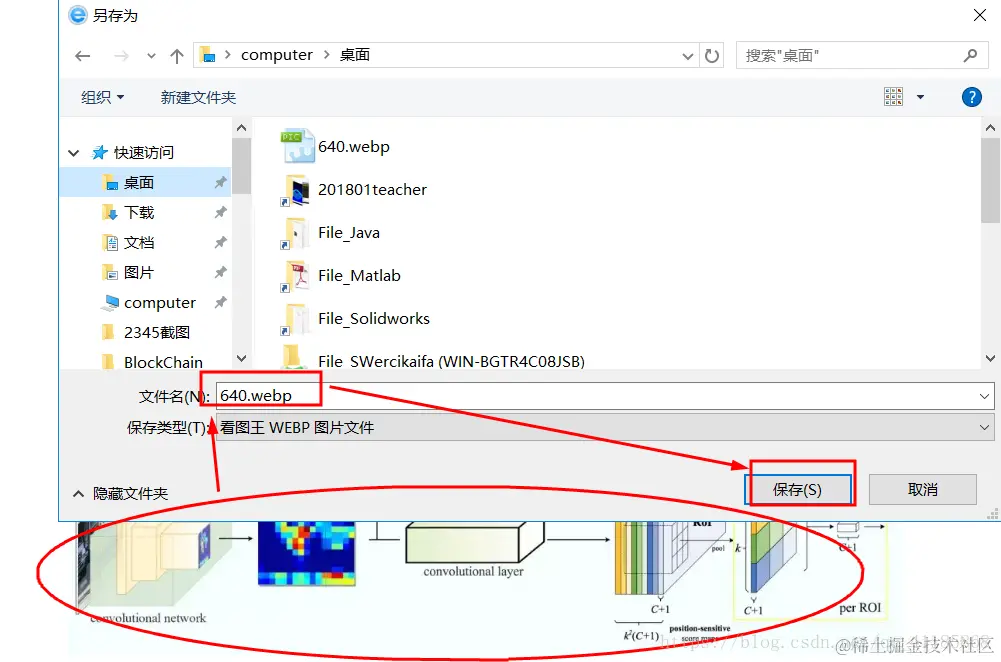Click the navigation pane scroll-down arrow

click(x=241, y=359)
